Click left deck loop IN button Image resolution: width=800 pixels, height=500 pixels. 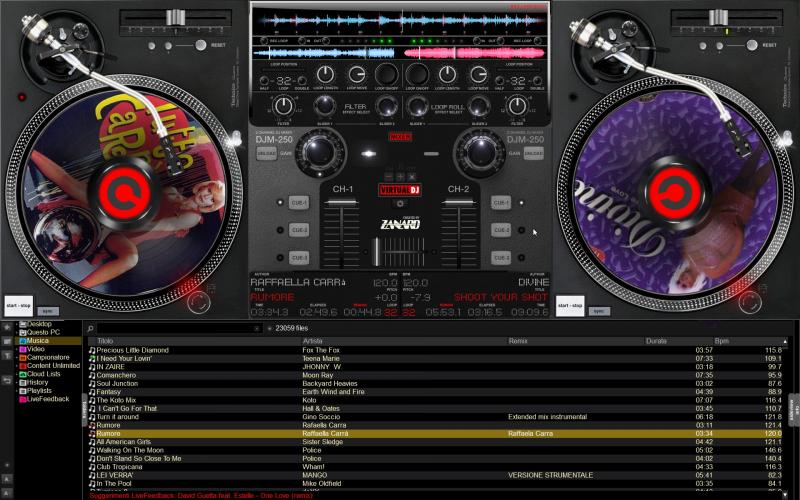[302, 41]
